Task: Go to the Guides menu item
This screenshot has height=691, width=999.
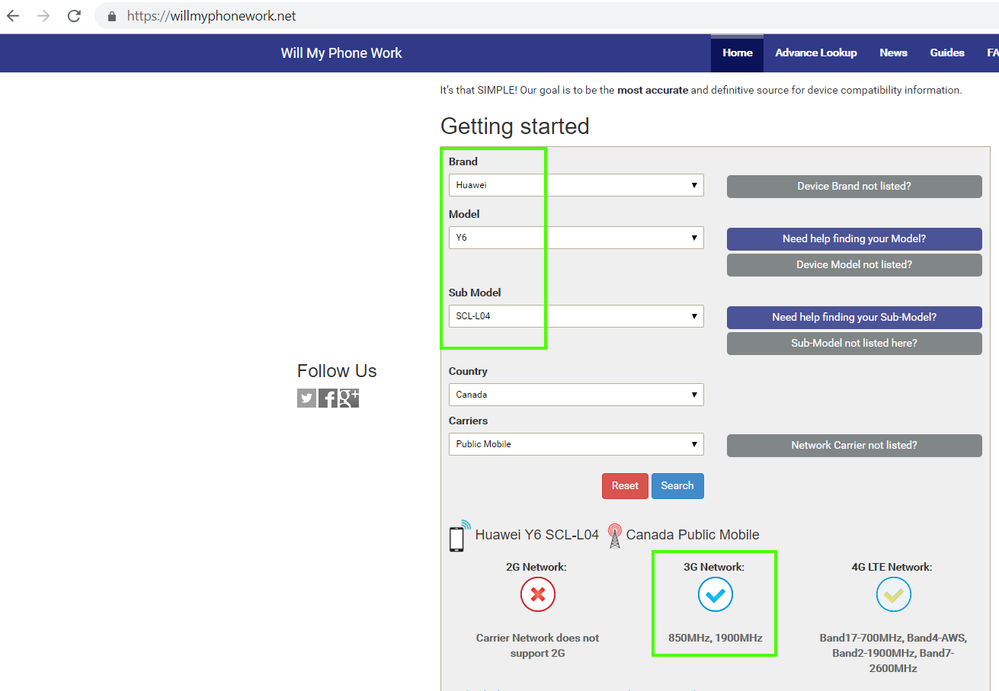Action: pyautogui.click(x=946, y=53)
